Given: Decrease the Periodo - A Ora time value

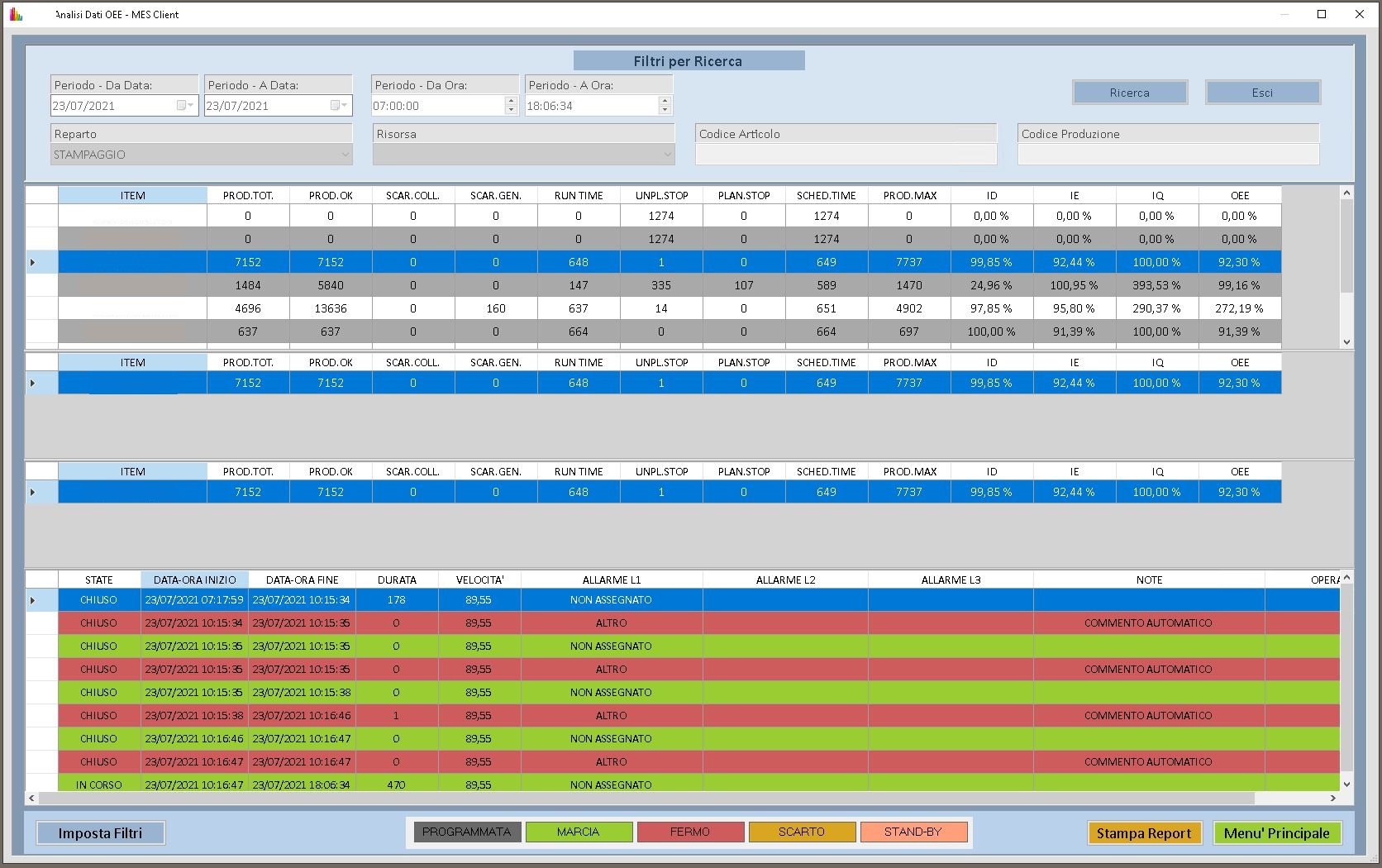Looking at the screenshot, I should [x=665, y=110].
